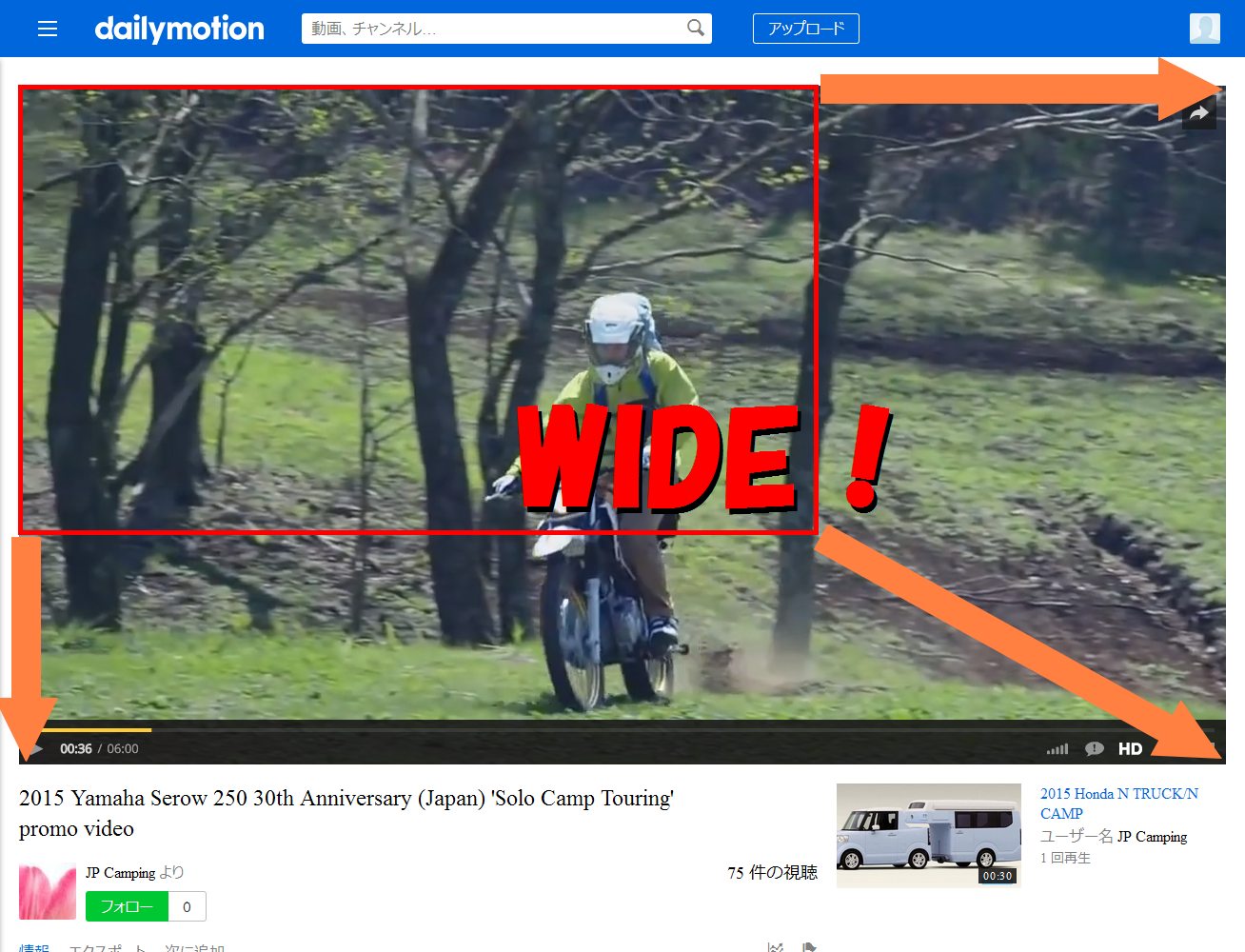1245x952 pixels.
Task: Select the 次に追加 option
Action: point(197,948)
